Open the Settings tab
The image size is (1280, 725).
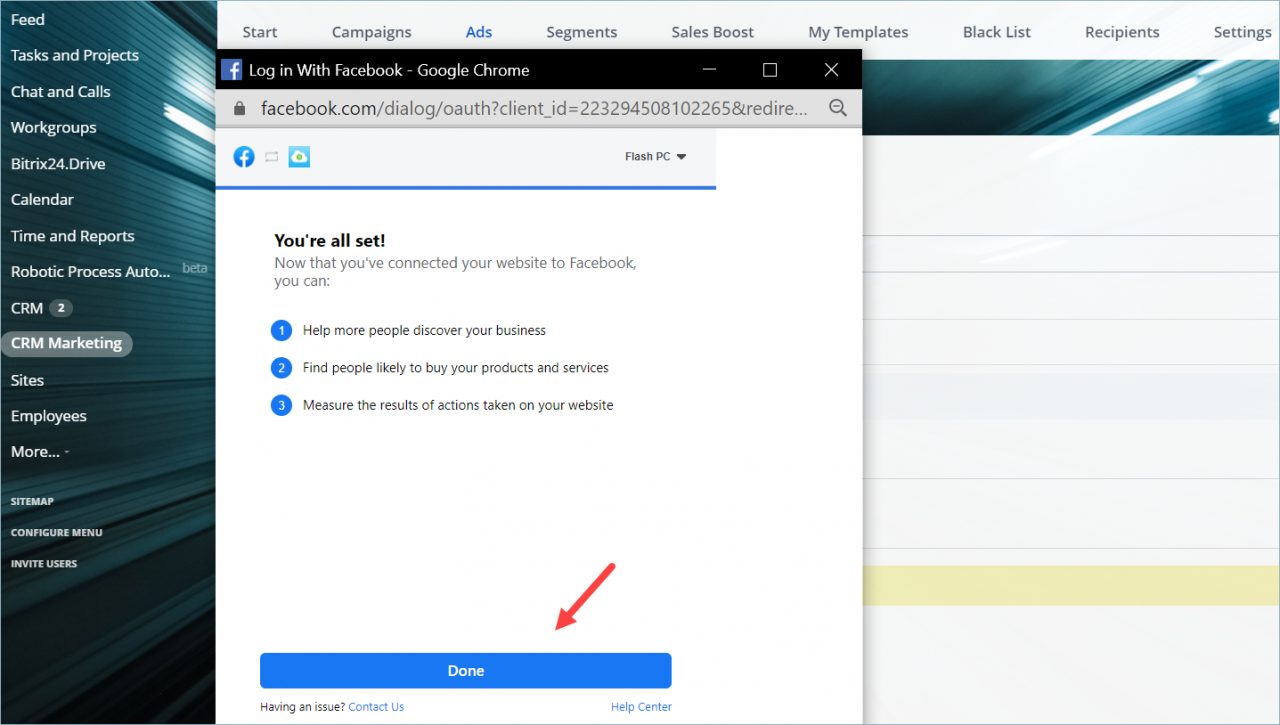[x=1243, y=32]
